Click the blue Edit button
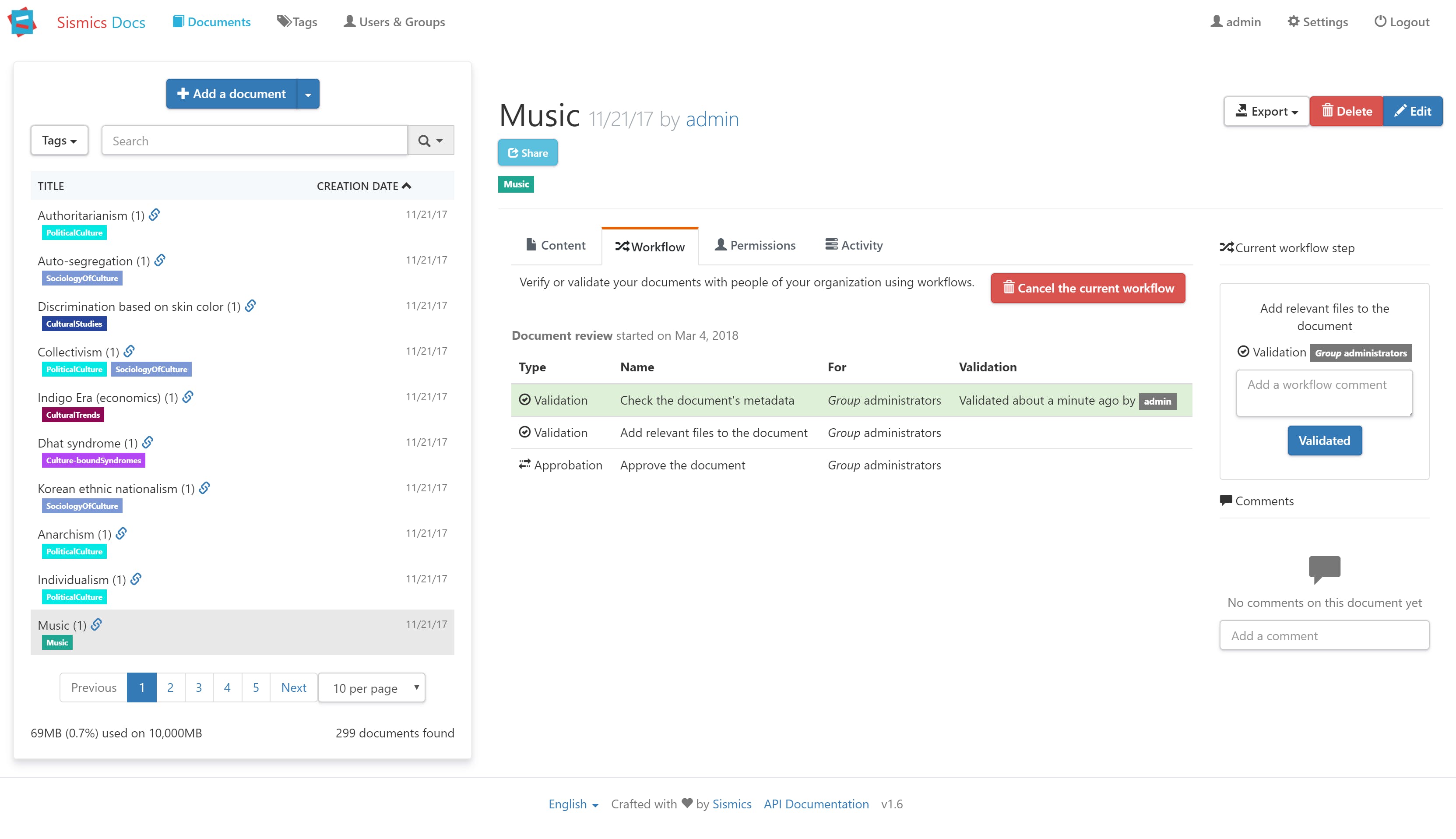The height and width of the screenshot is (839, 1456). [1413, 111]
